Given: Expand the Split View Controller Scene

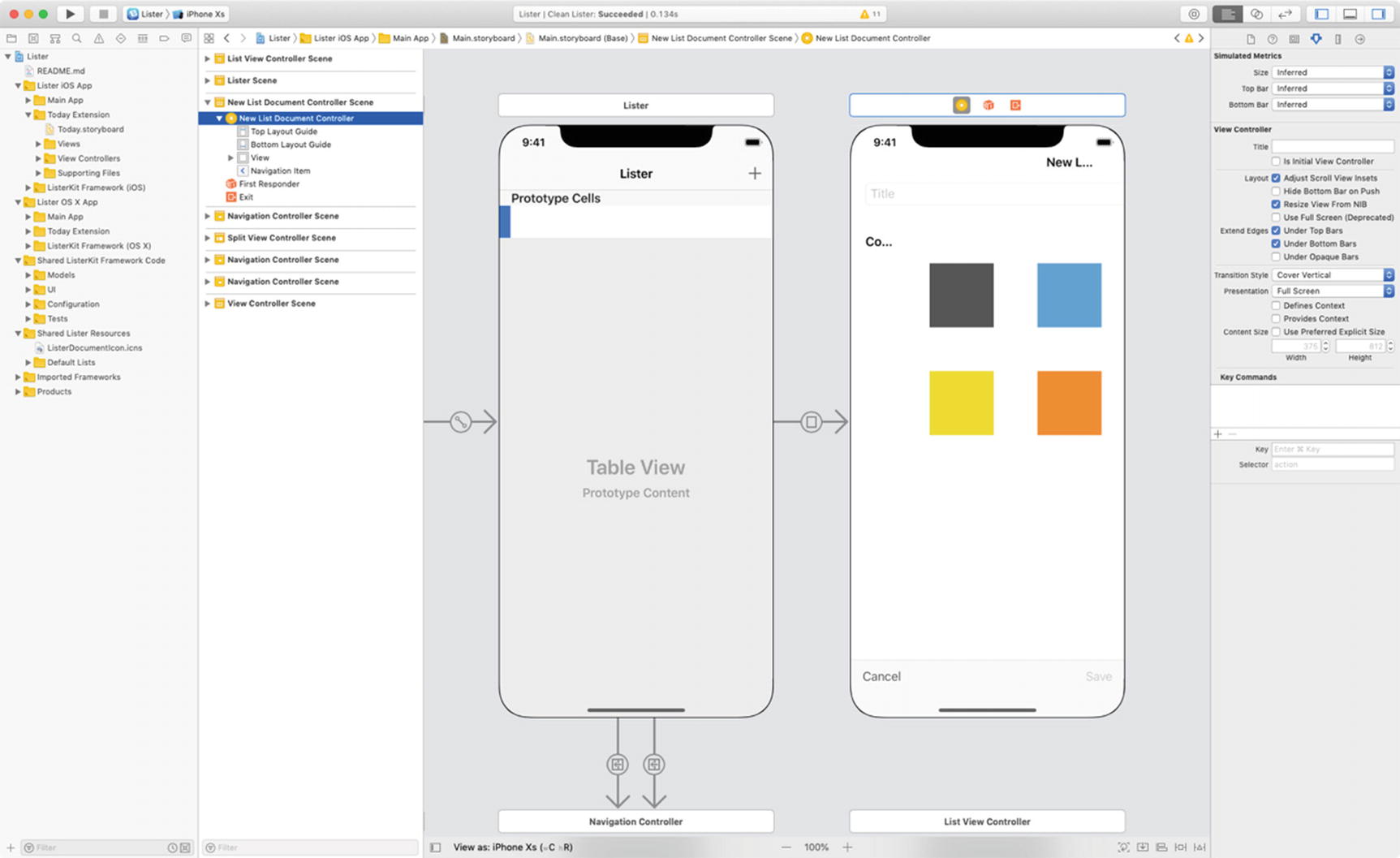Looking at the screenshot, I should 207,238.
